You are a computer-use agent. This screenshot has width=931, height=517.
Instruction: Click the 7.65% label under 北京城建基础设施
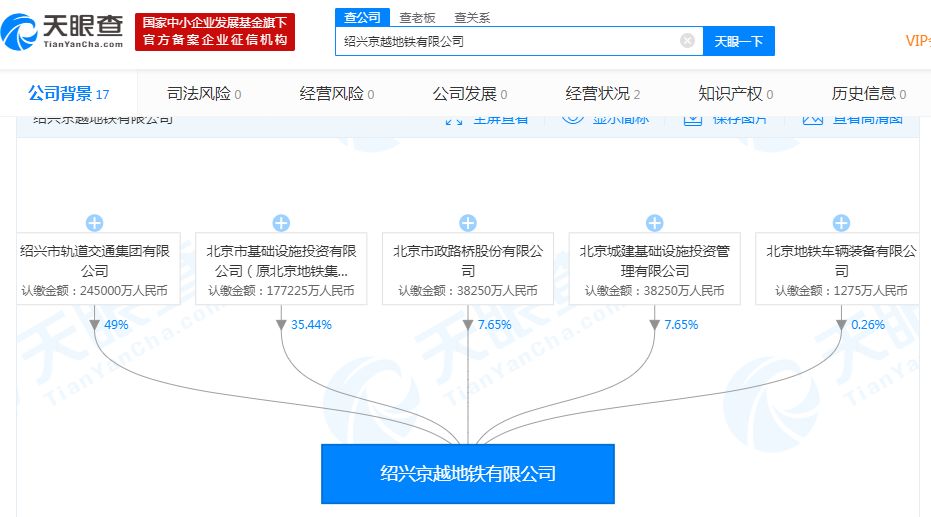681,325
